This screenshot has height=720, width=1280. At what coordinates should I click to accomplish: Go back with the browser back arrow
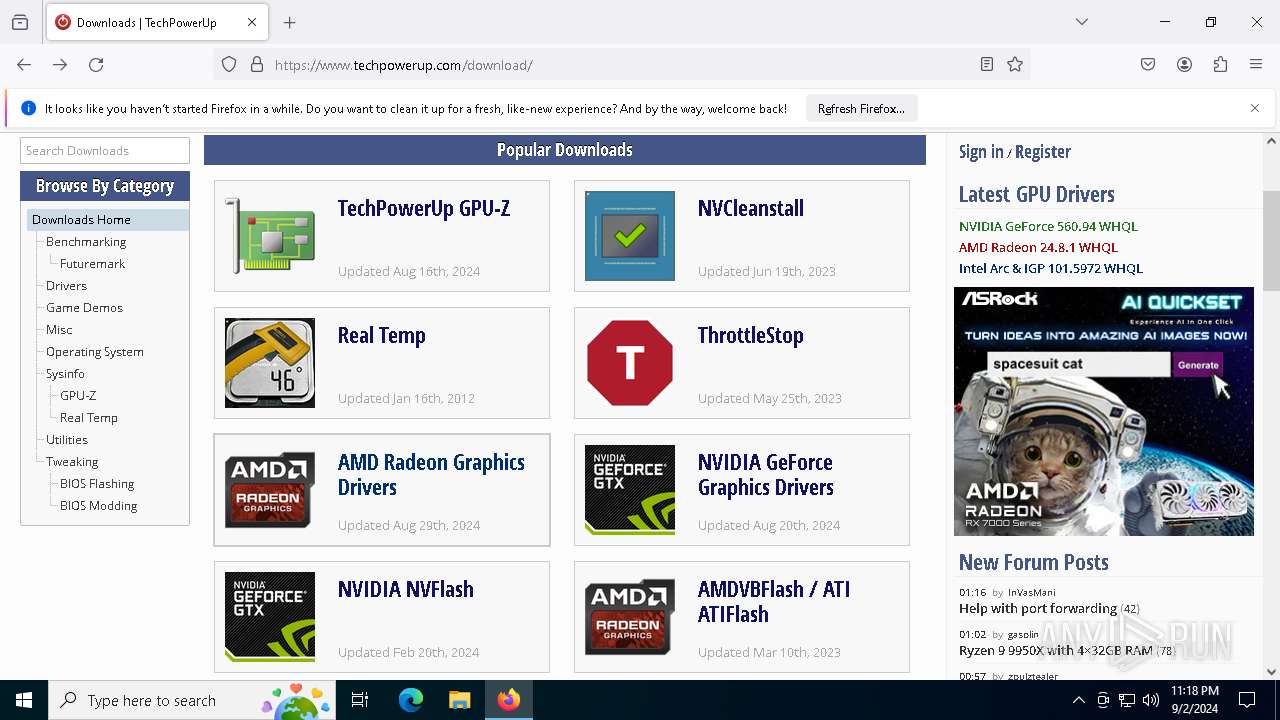tap(24, 65)
